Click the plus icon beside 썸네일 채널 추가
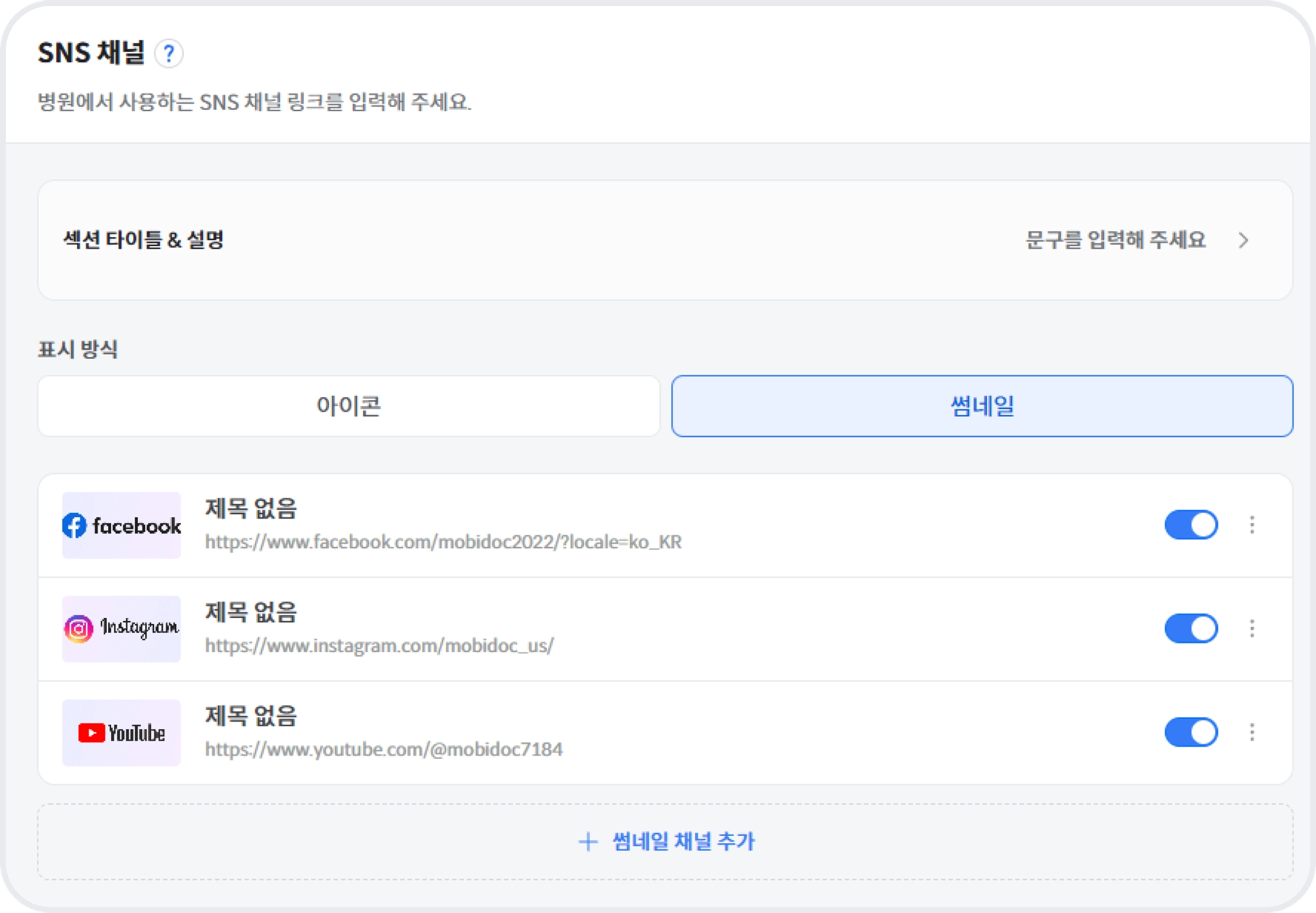 (x=588, y=842)
